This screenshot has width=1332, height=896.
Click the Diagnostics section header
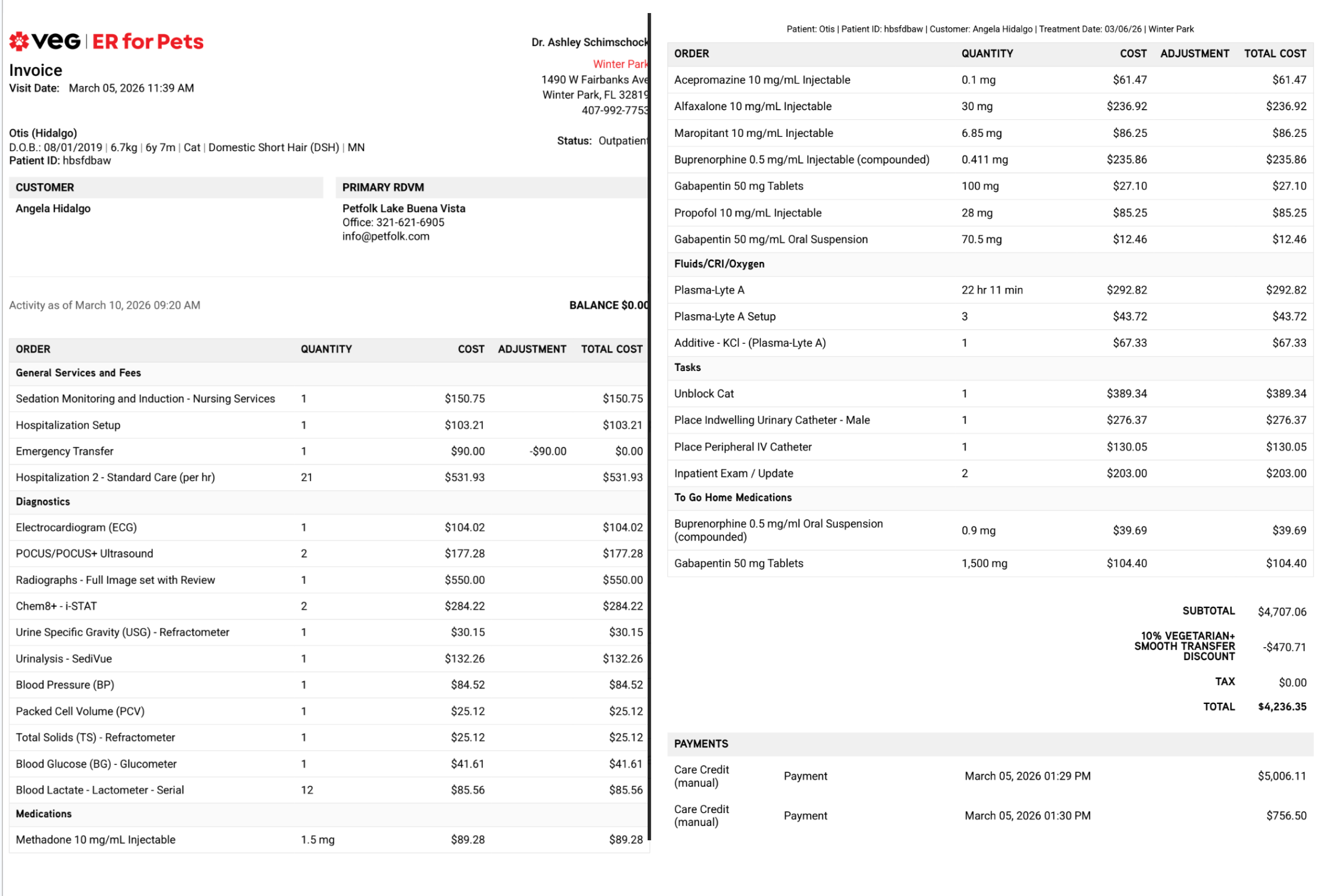pos(43,502)
